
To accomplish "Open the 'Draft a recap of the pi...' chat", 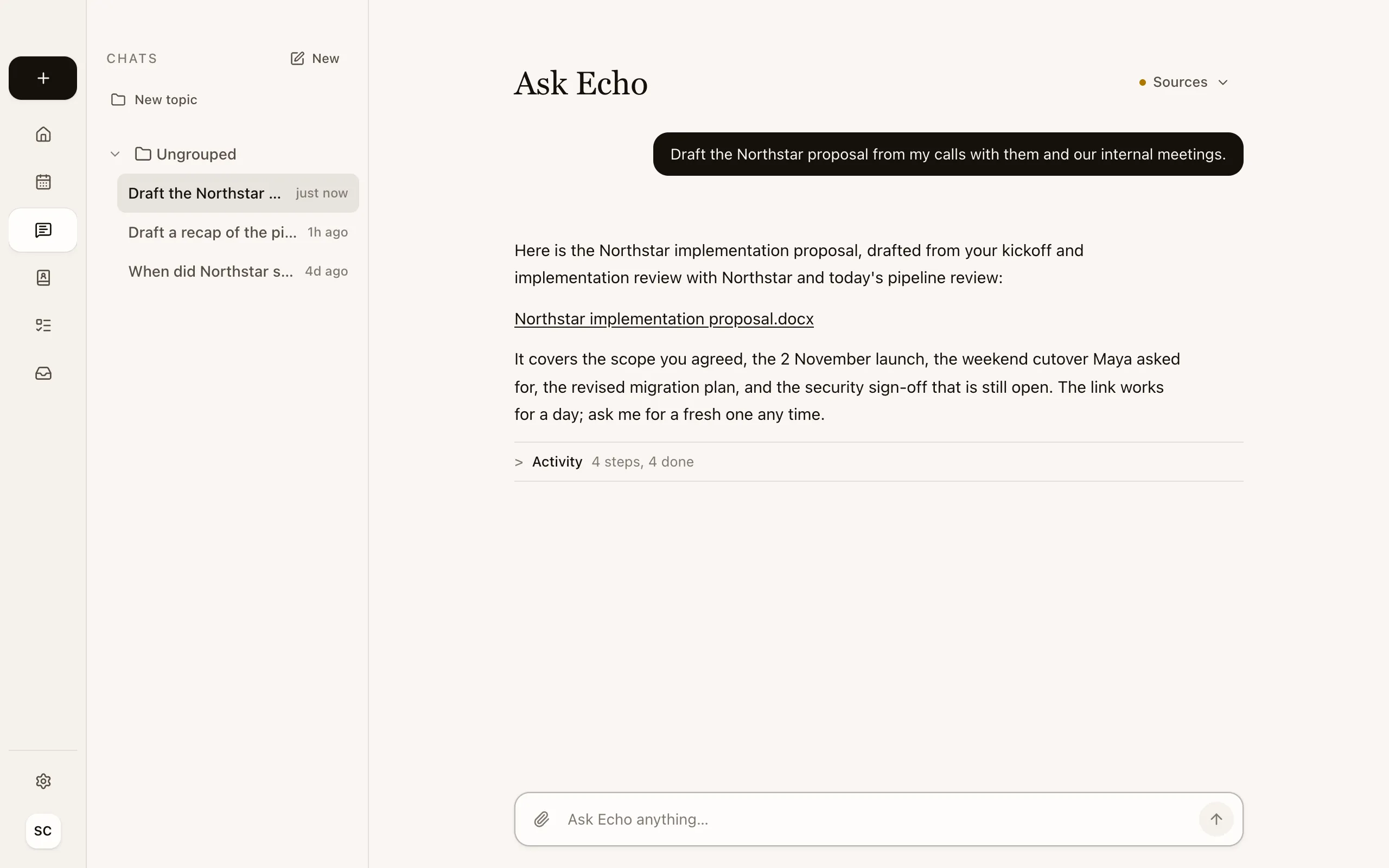I will click(x=238, y=232).
